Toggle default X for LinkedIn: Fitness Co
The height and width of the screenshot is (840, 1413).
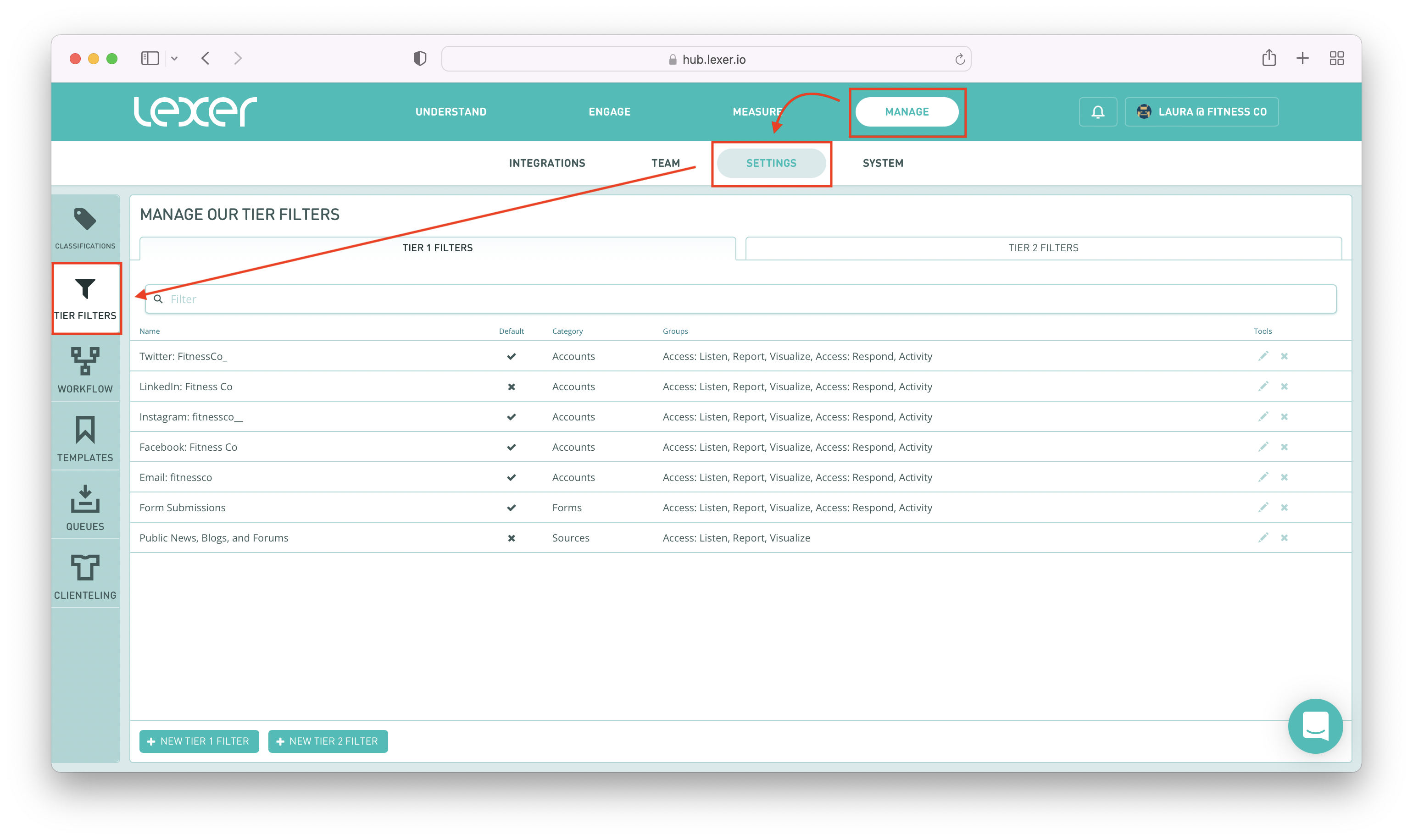[511, 387]
